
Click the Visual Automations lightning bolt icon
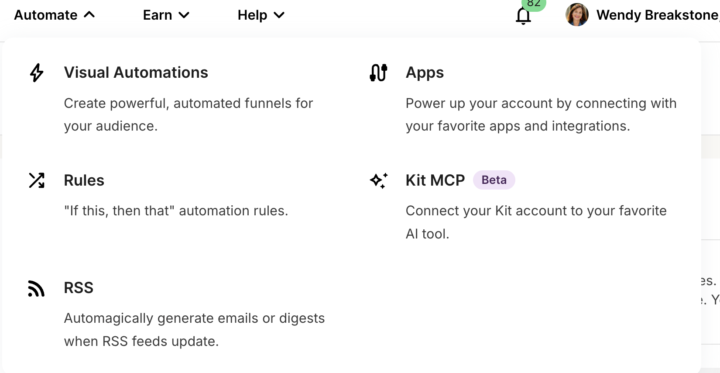[x=36, y=73]
